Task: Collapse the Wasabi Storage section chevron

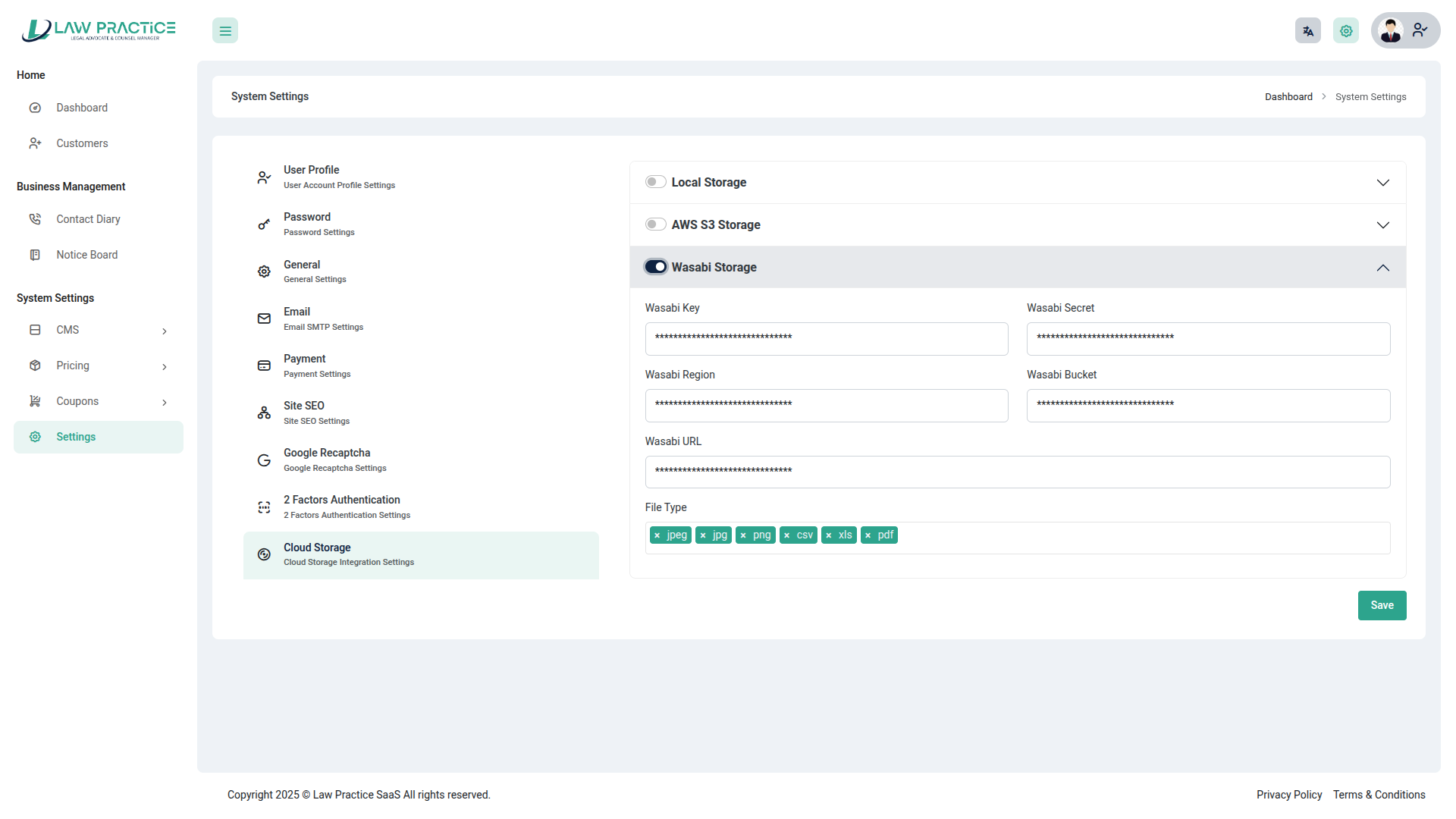Action: pos(1382,268)
